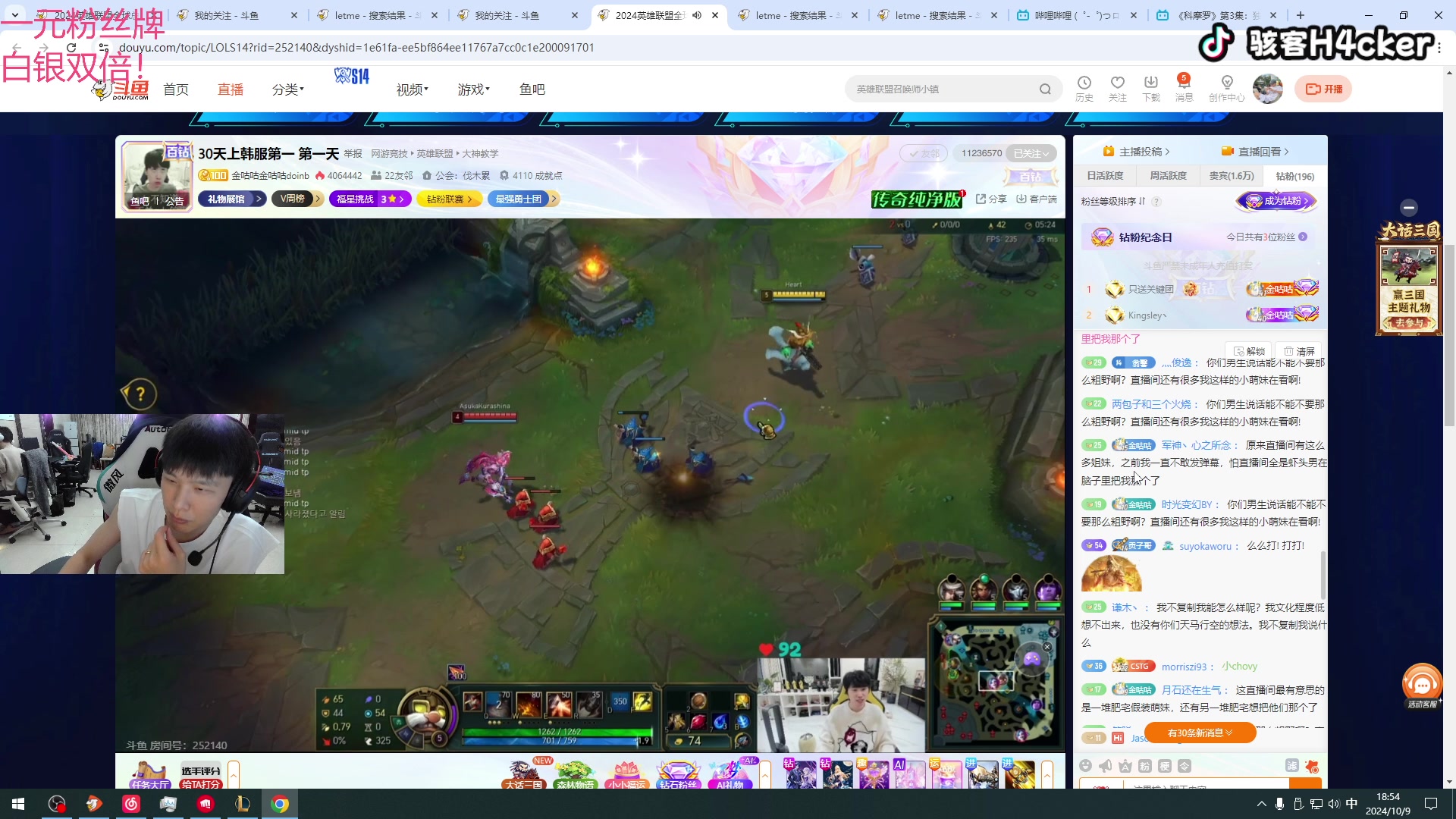Click the 清屏 clear screen trash icon

pyautogui.click(x=1299, y=351)
